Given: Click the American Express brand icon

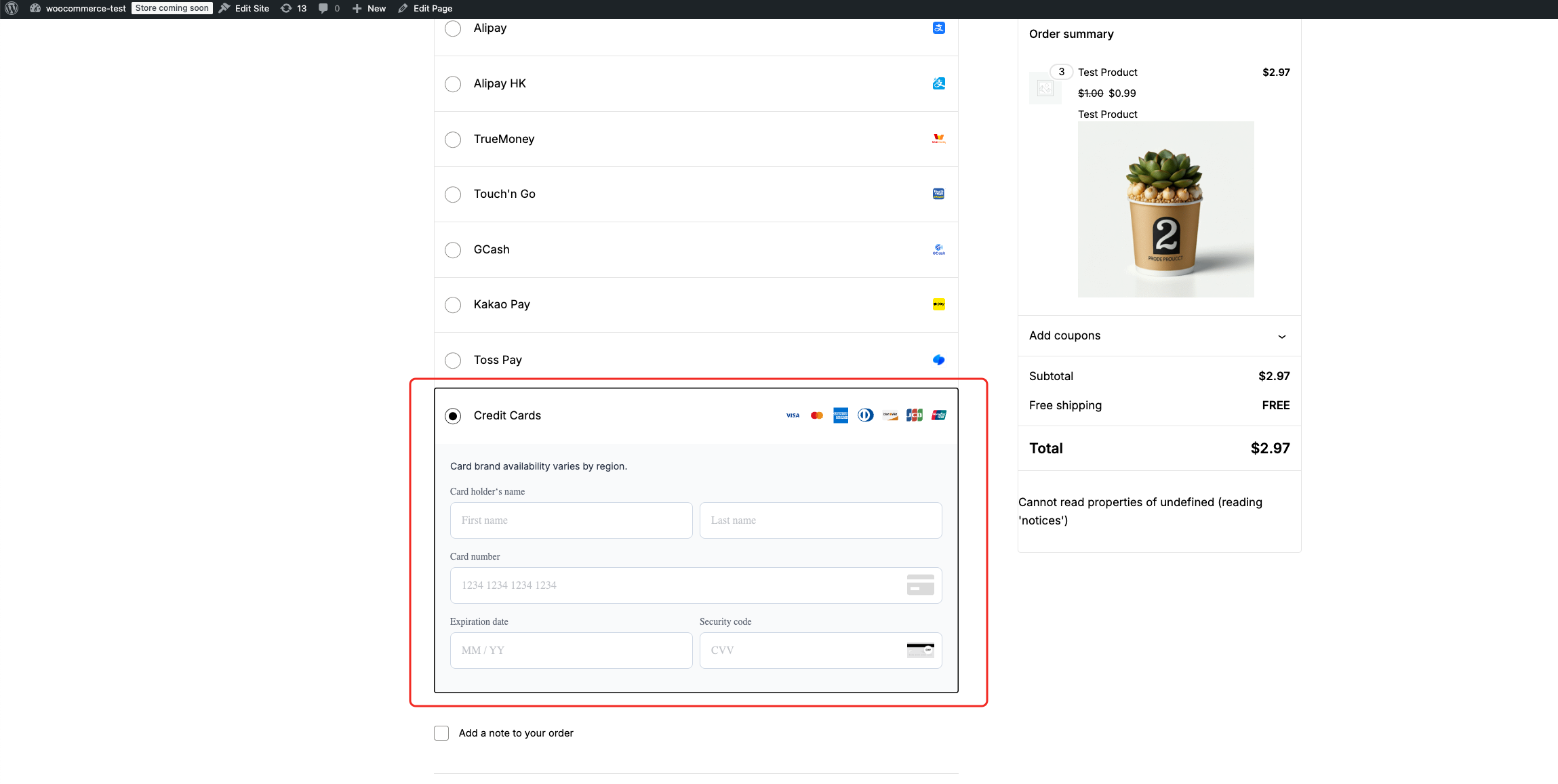Looking at the screenshot, I should click(841, 415).
